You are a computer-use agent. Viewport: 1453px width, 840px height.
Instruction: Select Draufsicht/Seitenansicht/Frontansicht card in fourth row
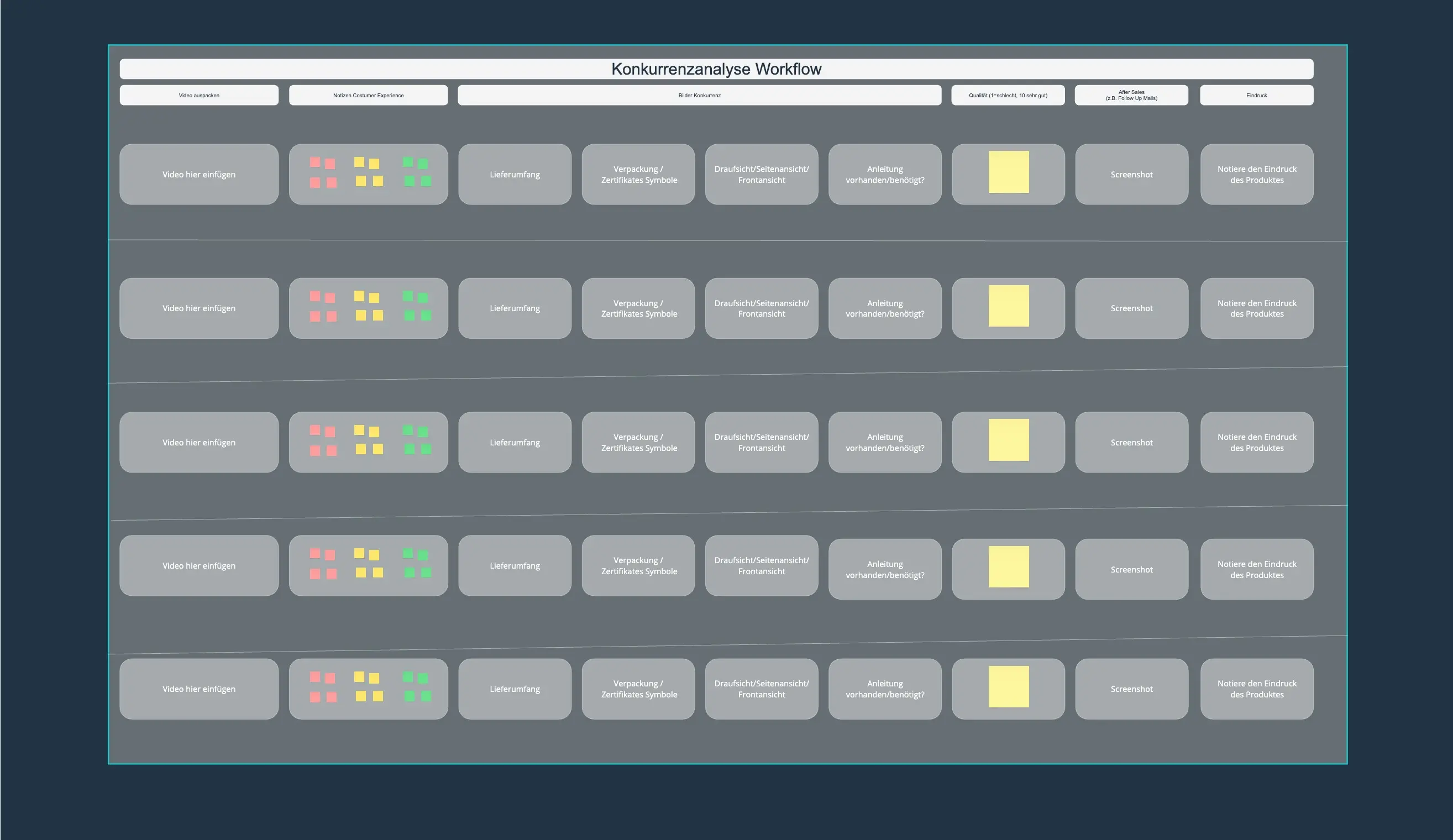pos(761,565)
